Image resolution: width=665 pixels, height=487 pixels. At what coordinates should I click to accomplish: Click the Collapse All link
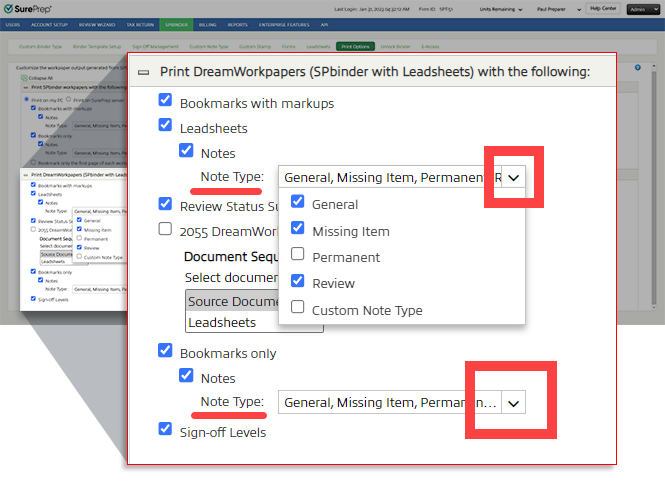[41, 78]
